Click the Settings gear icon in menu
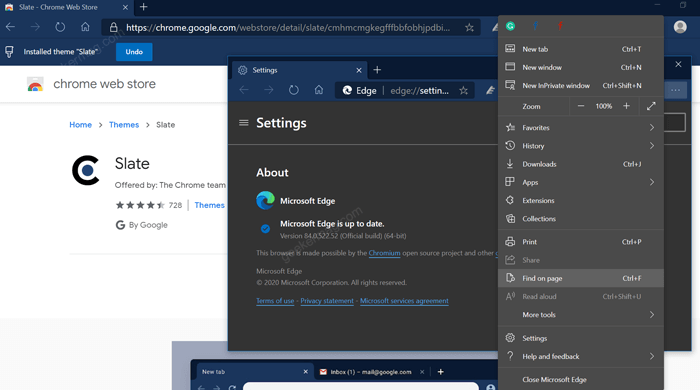This screenshot has height=390, width=700. [x=510, y=338]
